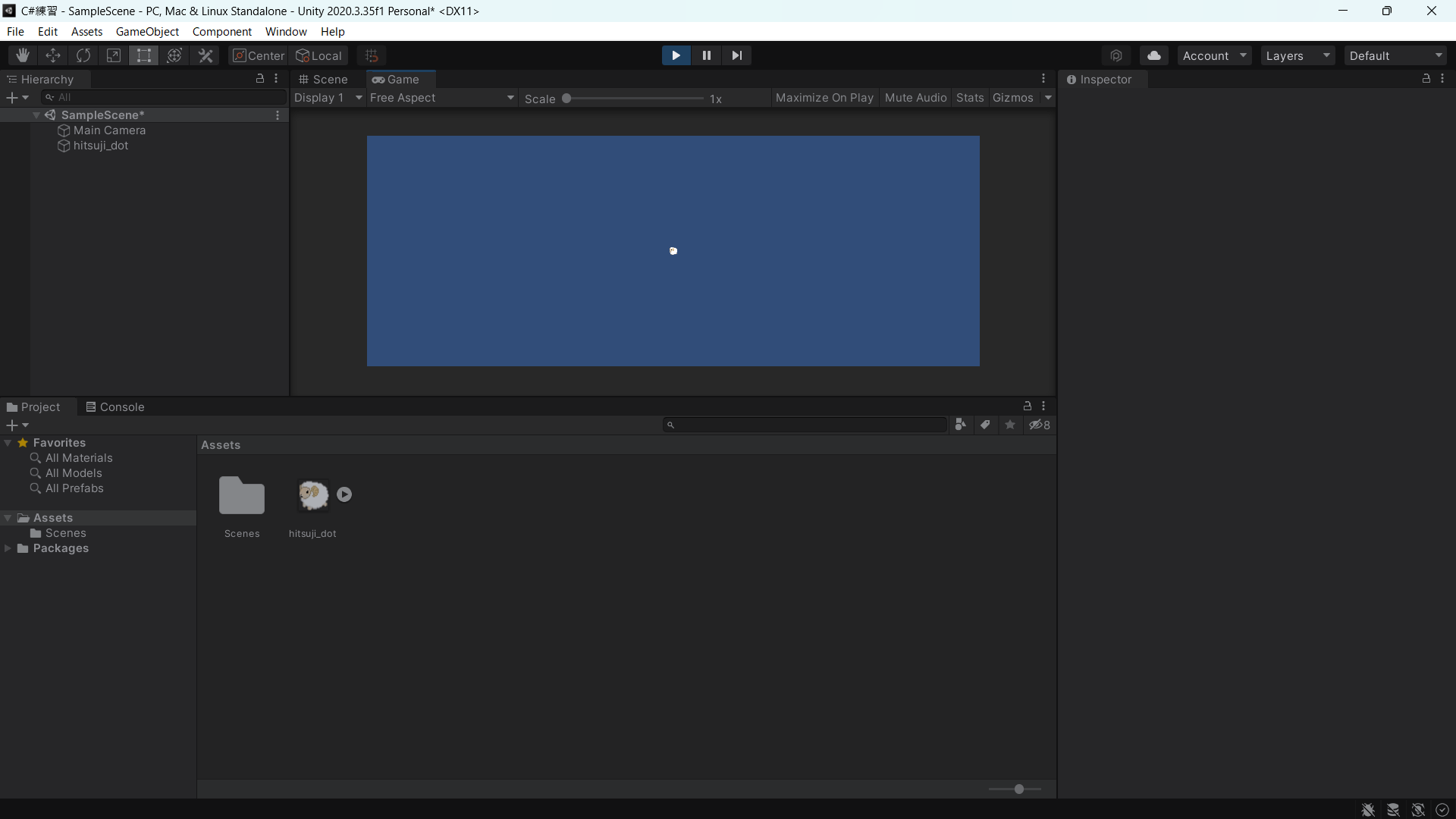This screenshot has width=1456, height=819.
Task: Select hitsuji_dot asset thumbnail
Action: pyautogui.click(x=312, y=493)
